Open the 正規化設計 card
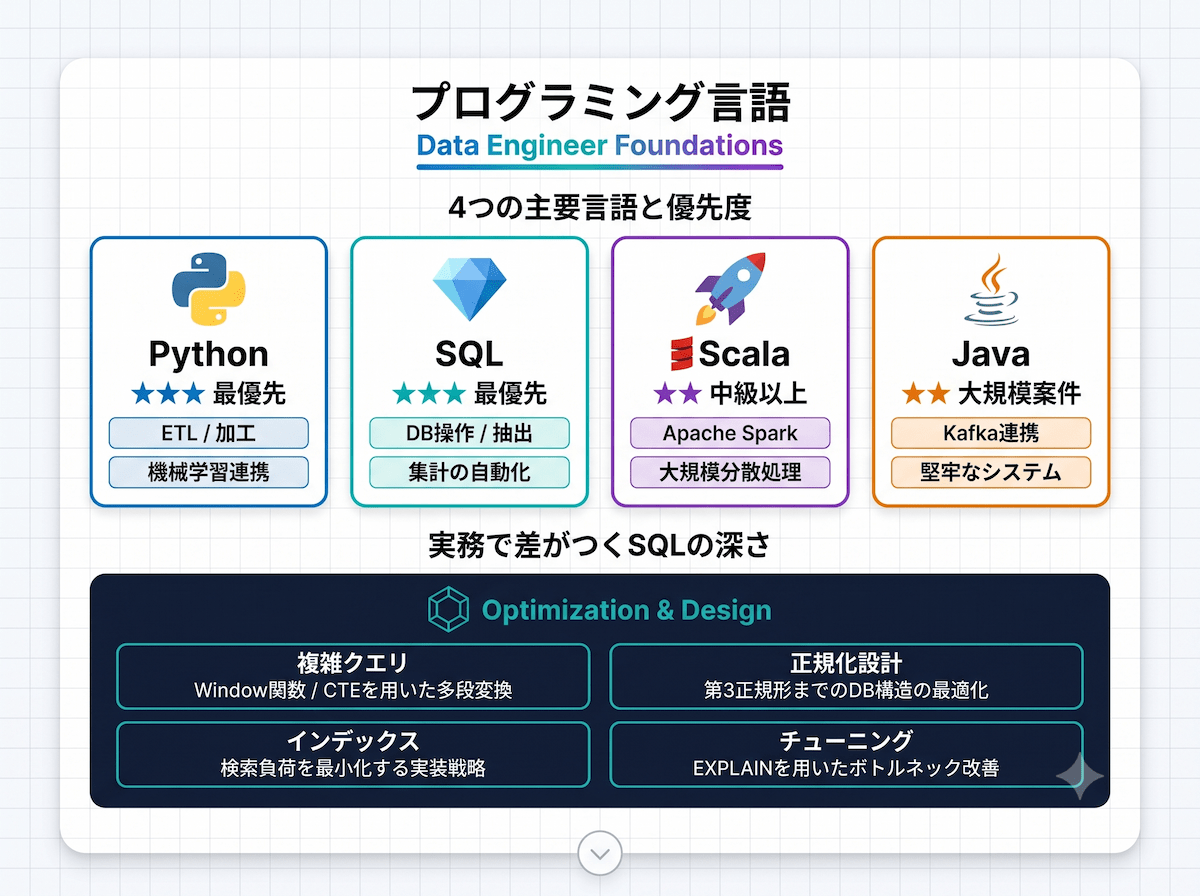Screen dimensions: 1200x896 (846, 676)
